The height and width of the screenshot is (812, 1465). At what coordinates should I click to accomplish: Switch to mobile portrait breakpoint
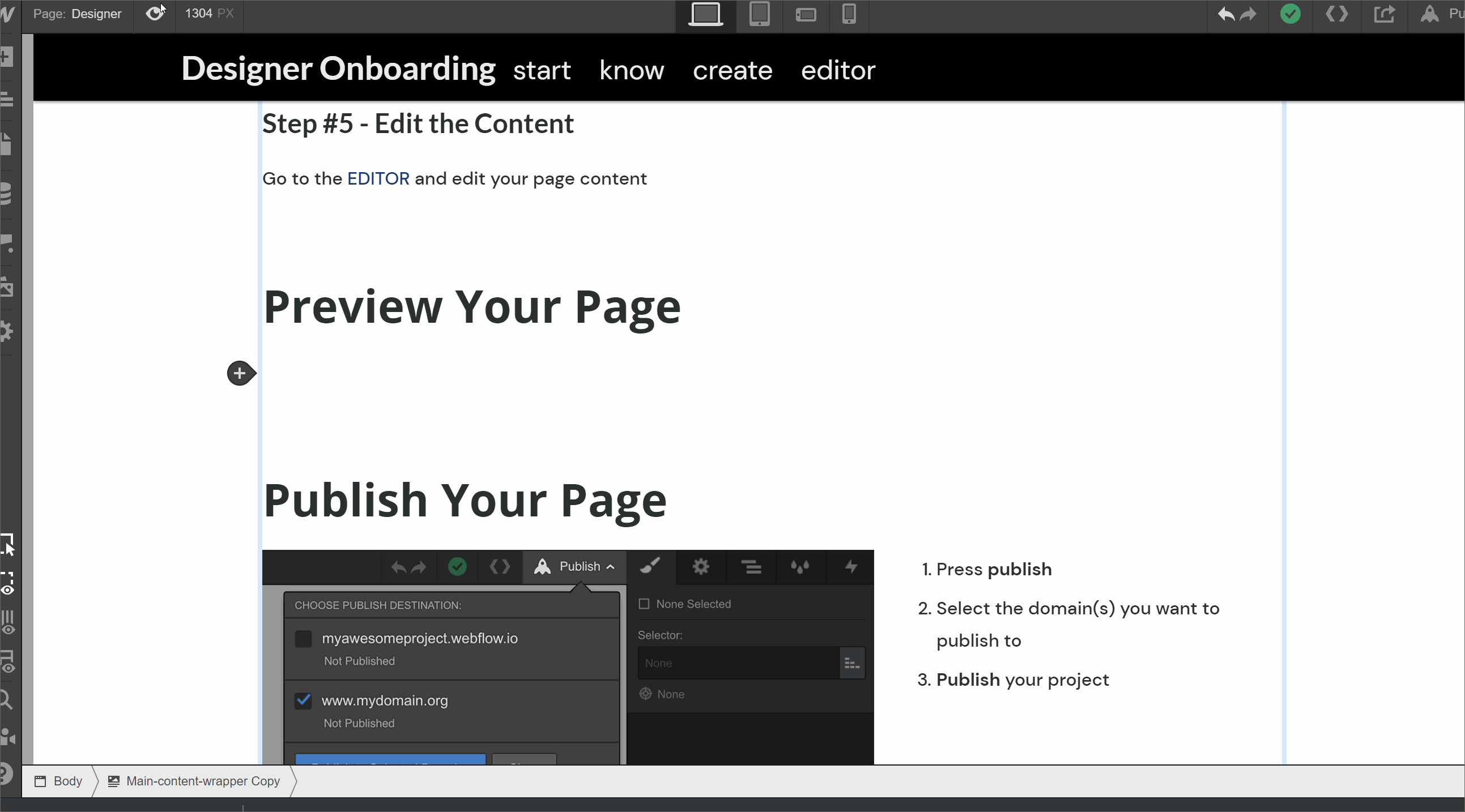pos(849,14)
